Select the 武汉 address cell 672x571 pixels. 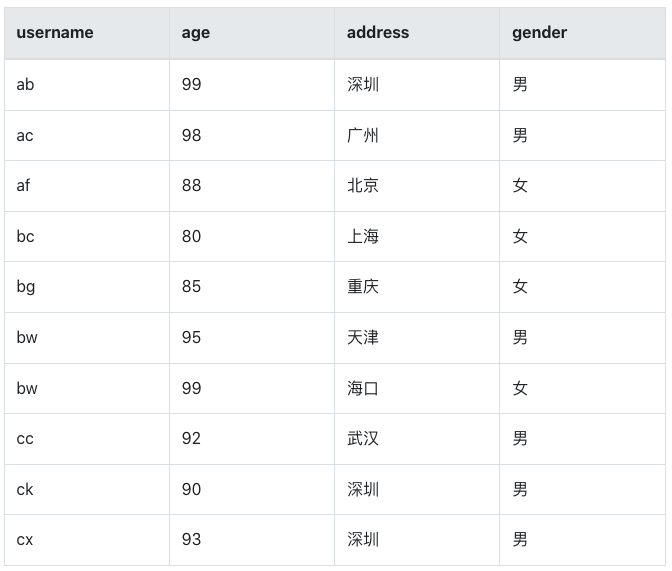pyautogui.click(x=363, y=439)
